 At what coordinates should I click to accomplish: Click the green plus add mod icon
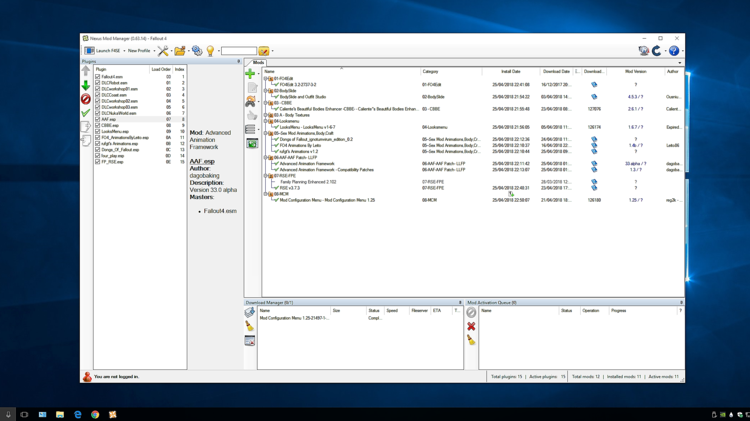[x=250, y=74]
